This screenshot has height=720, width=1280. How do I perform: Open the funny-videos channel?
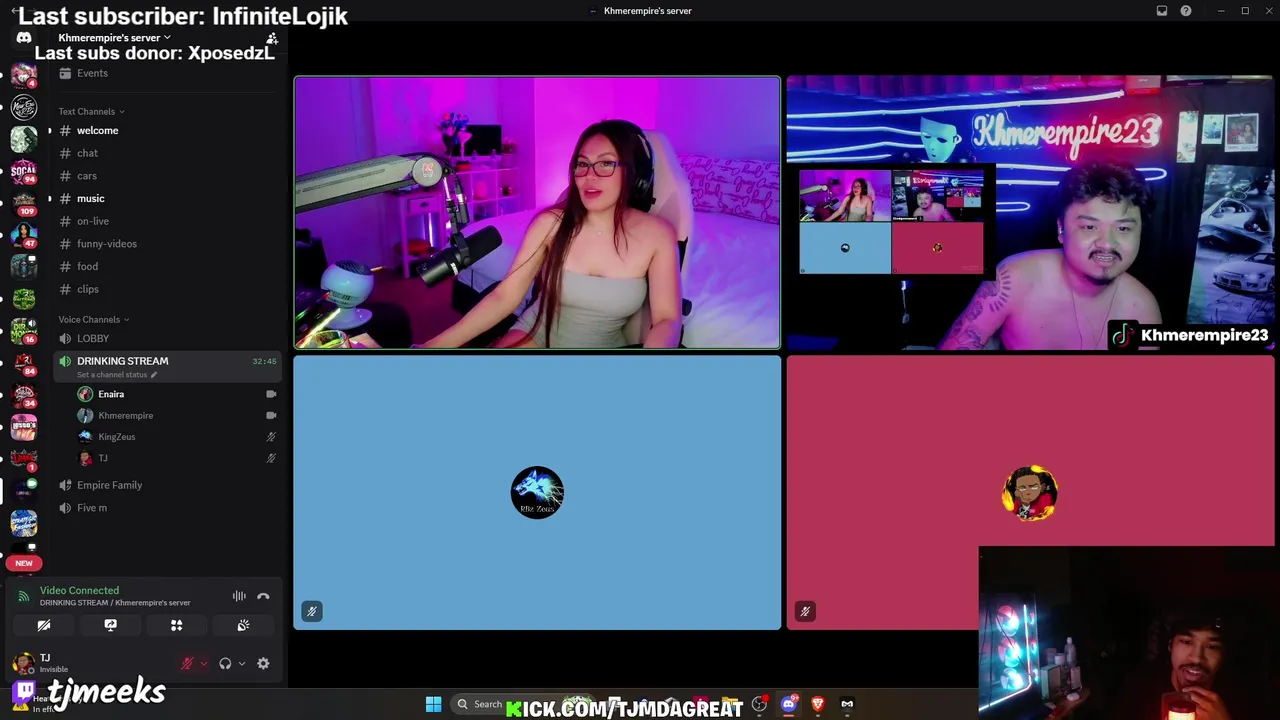click(166, 244)
